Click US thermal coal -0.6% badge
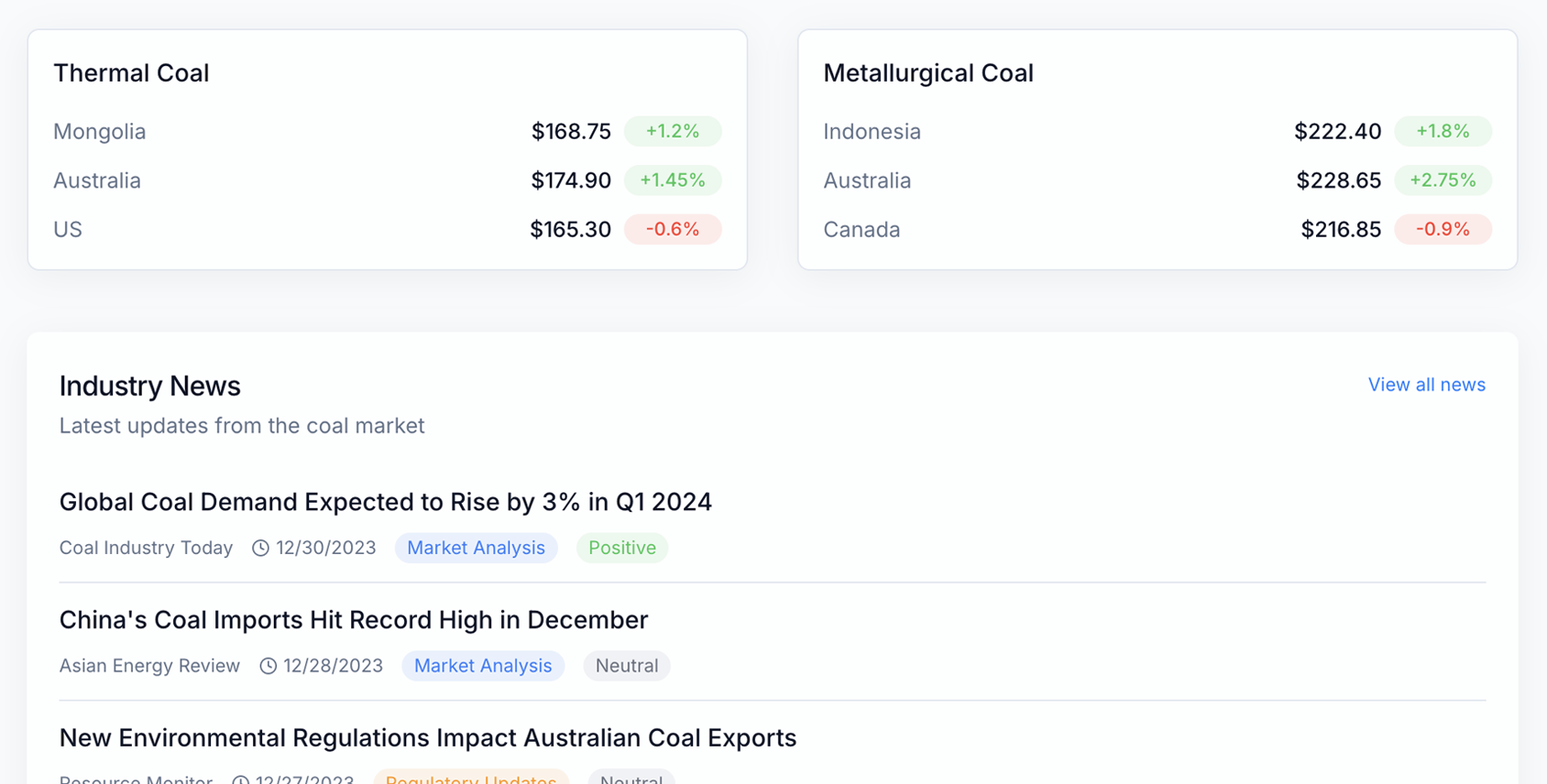This screenshot has width=1547, height=784. 672,229
